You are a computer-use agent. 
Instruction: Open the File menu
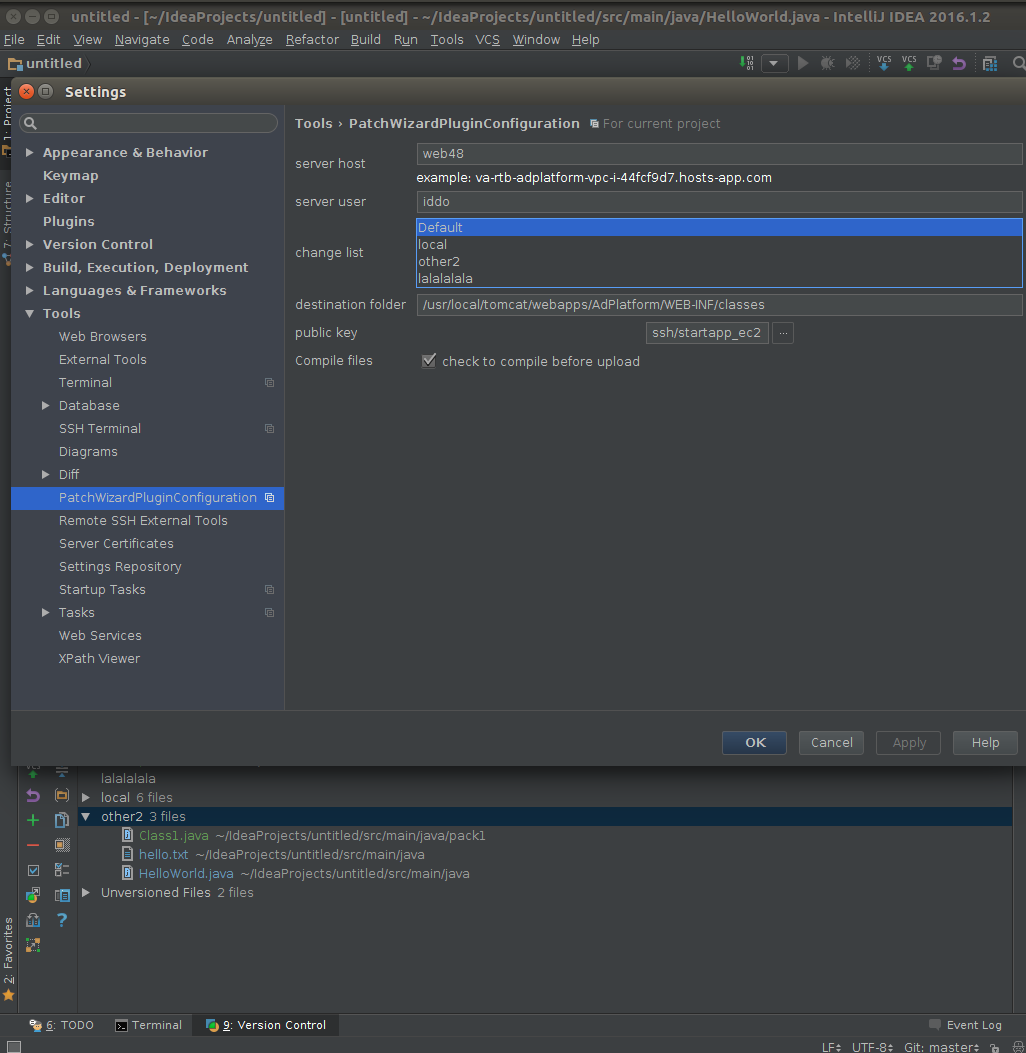[14, 40]
